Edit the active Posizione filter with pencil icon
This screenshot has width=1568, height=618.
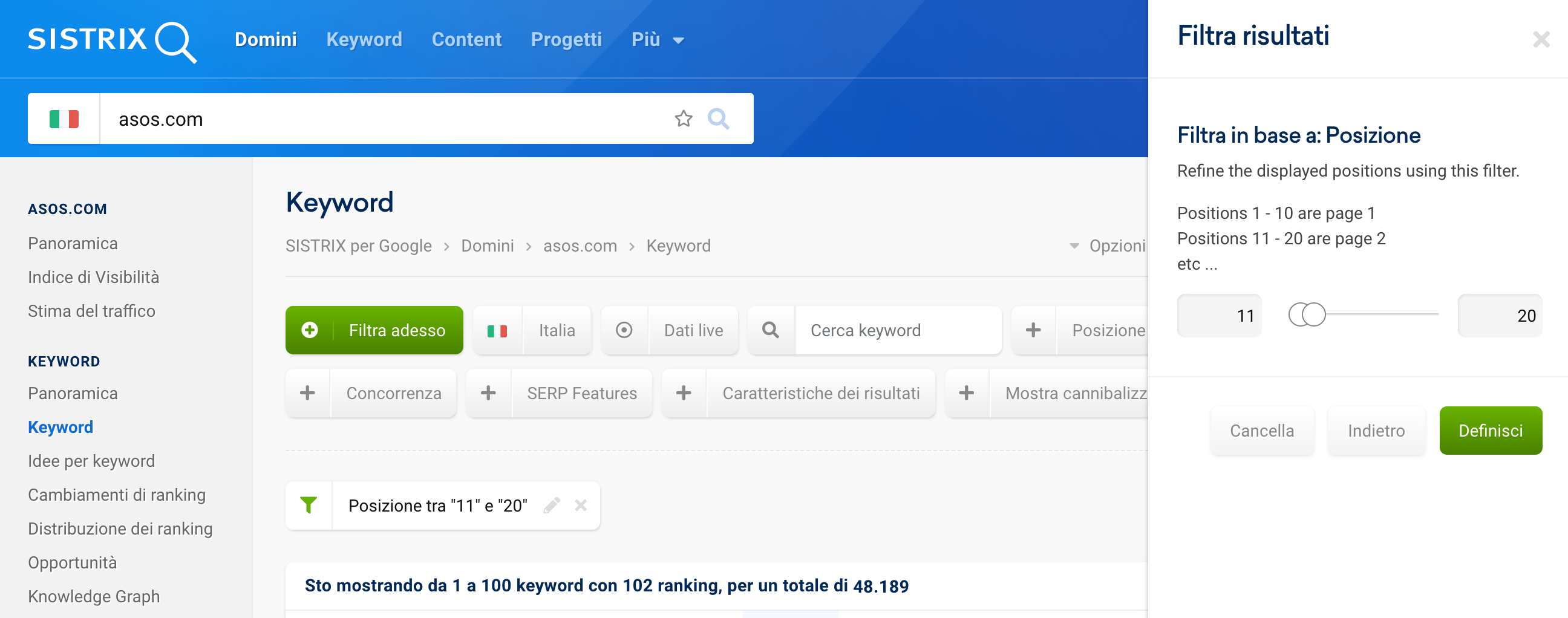tap(552, 506)
